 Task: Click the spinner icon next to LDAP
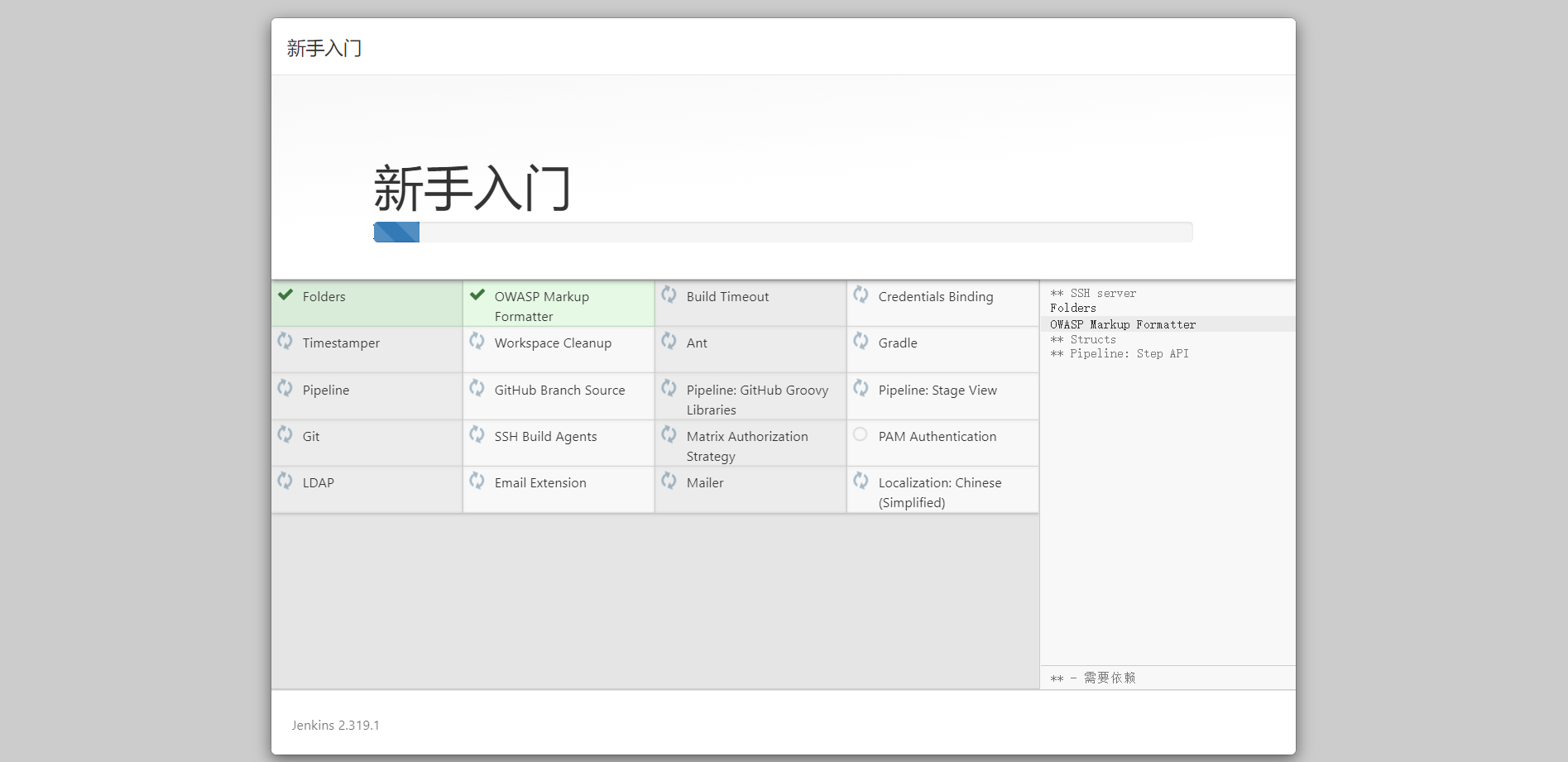(x=285, y=480)
